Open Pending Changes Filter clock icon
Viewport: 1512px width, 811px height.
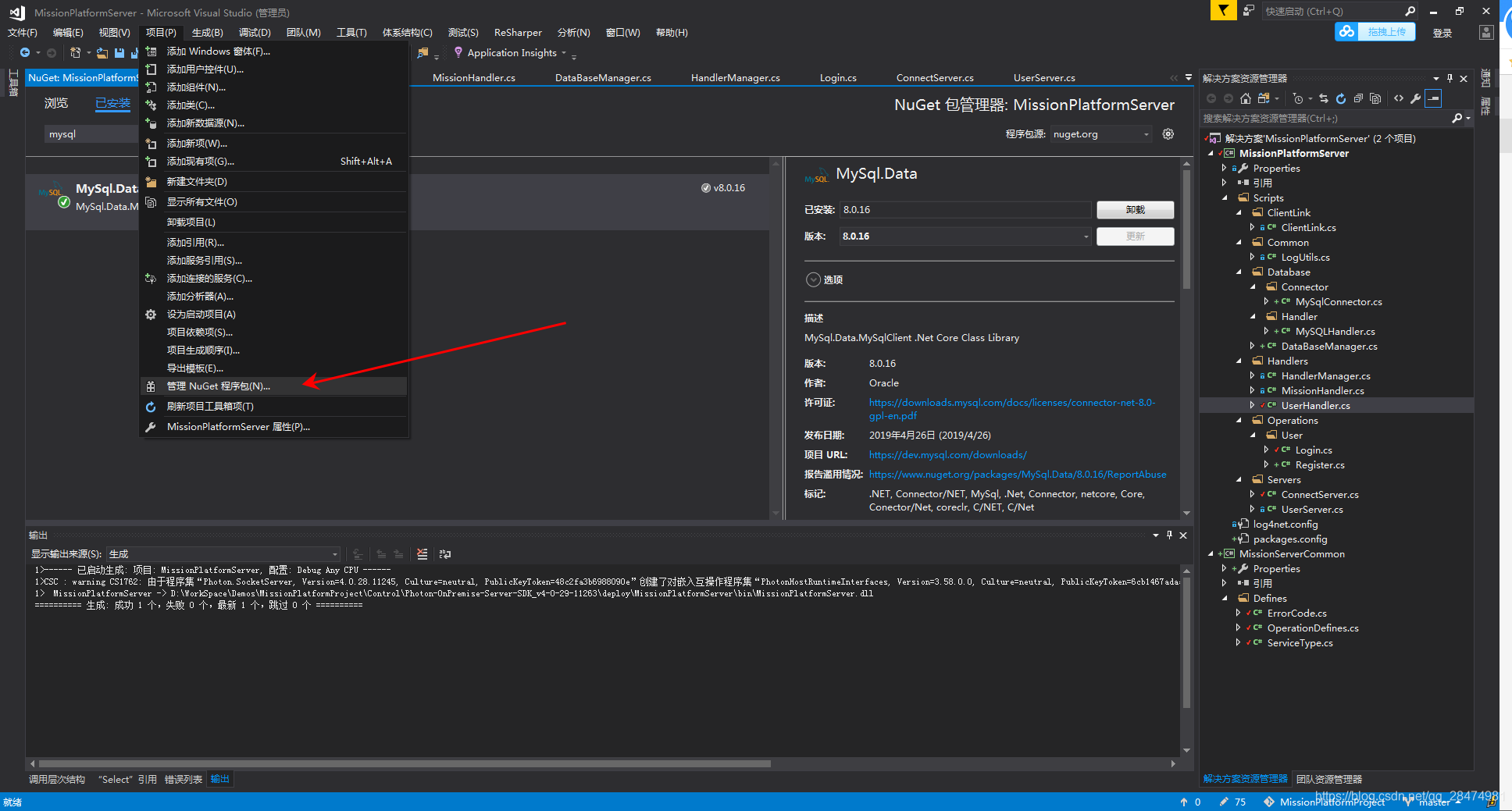1297,98
